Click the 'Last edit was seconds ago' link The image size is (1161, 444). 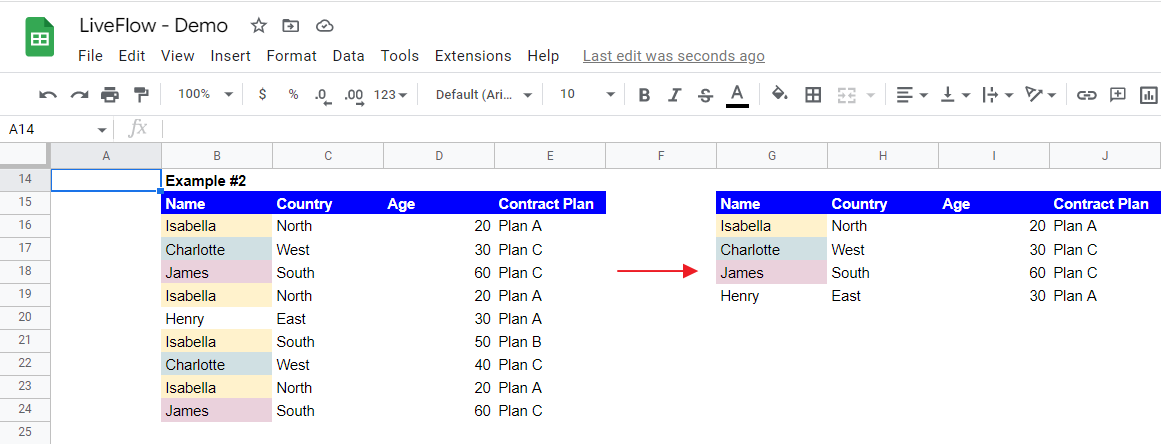click(674, 56)
